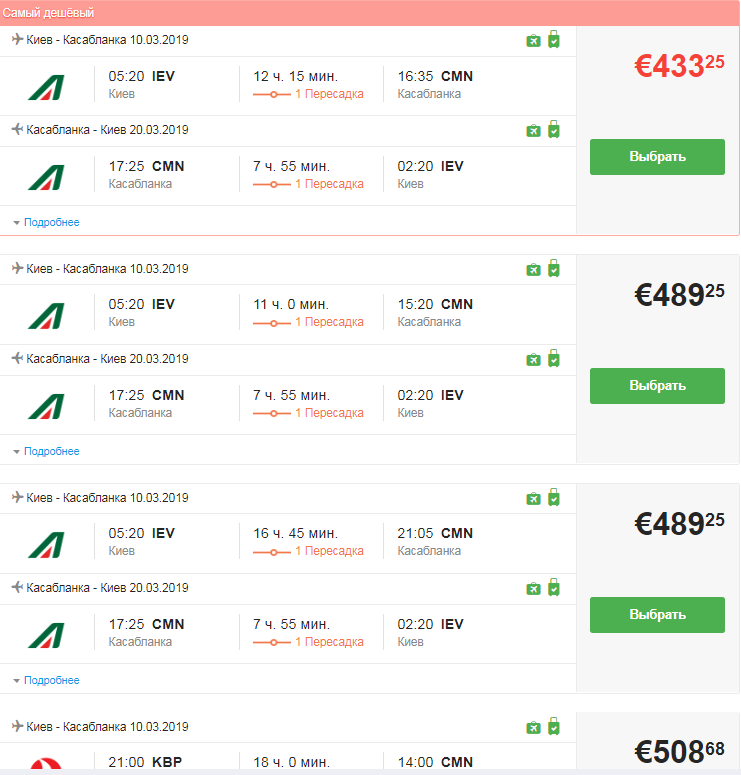
Task: Click checked-baggage icon on second offer's outbound flight
Action: coord(554,268)
